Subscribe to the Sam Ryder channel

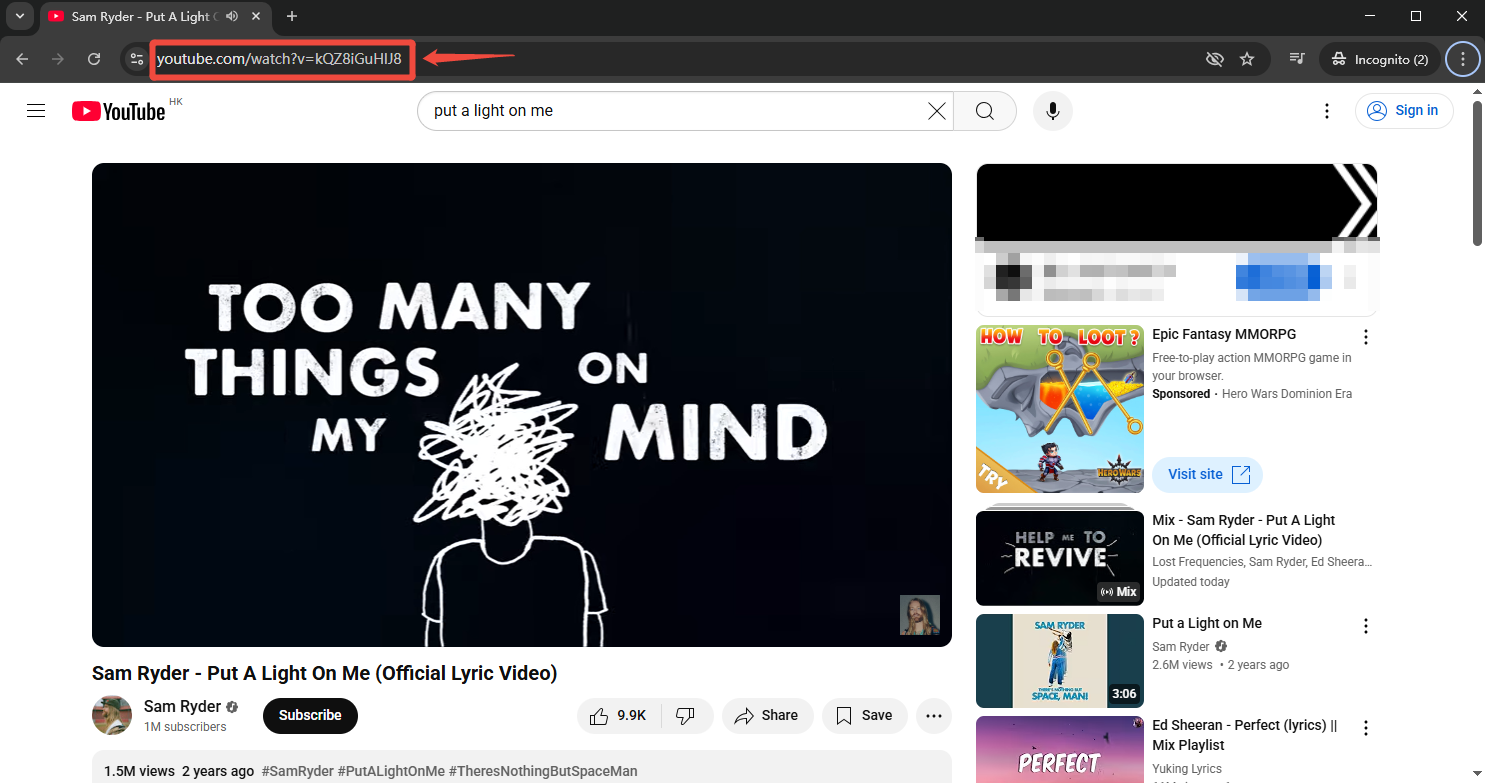click(310, 716)
